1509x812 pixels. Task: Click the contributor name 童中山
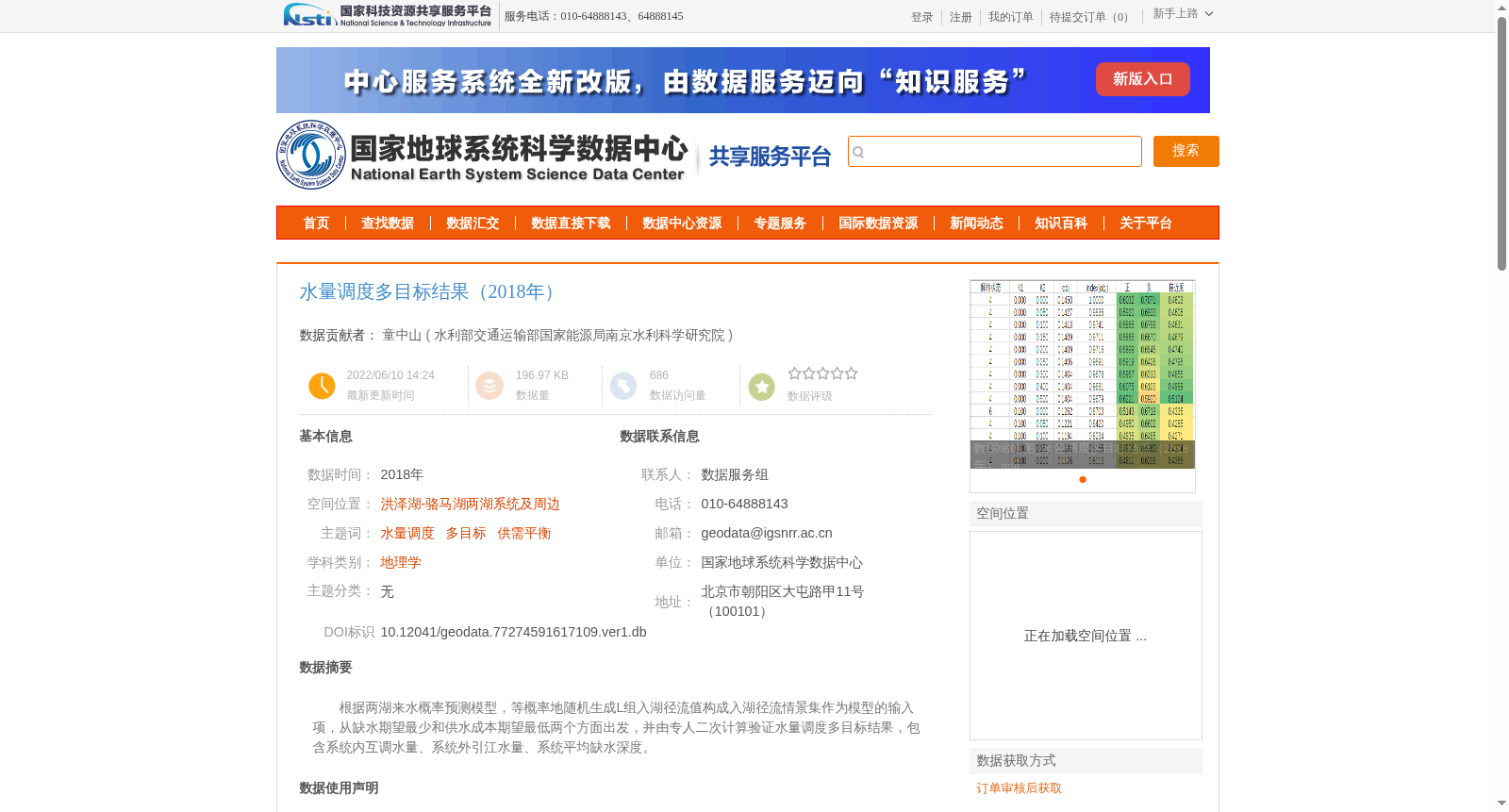point(402,336)
